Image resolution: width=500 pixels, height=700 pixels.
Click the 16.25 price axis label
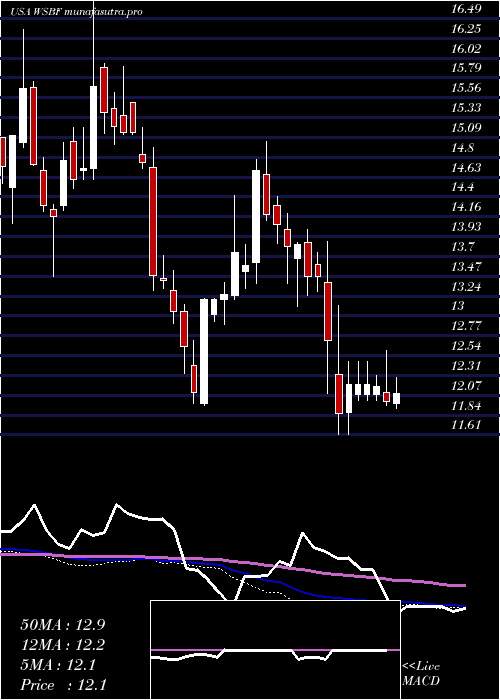(x=466, y=29)
